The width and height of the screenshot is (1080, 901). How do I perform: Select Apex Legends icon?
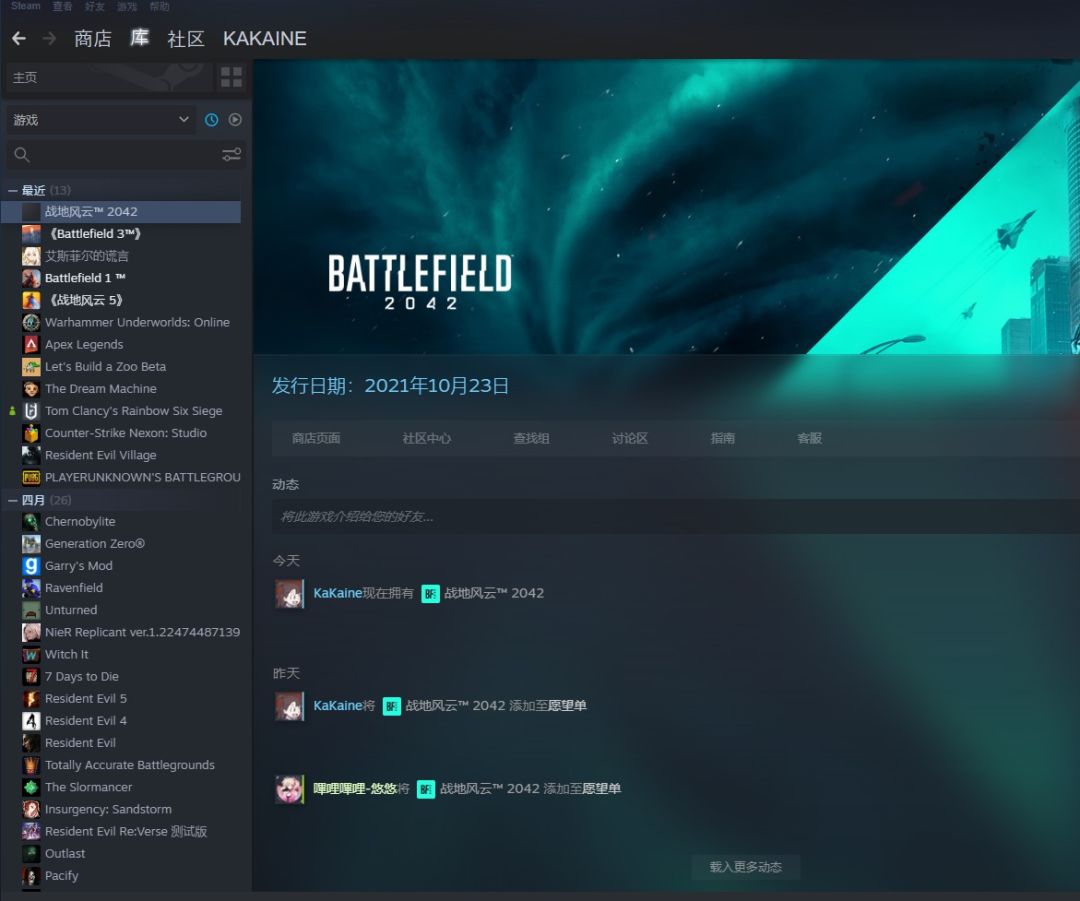pos(31,344)
